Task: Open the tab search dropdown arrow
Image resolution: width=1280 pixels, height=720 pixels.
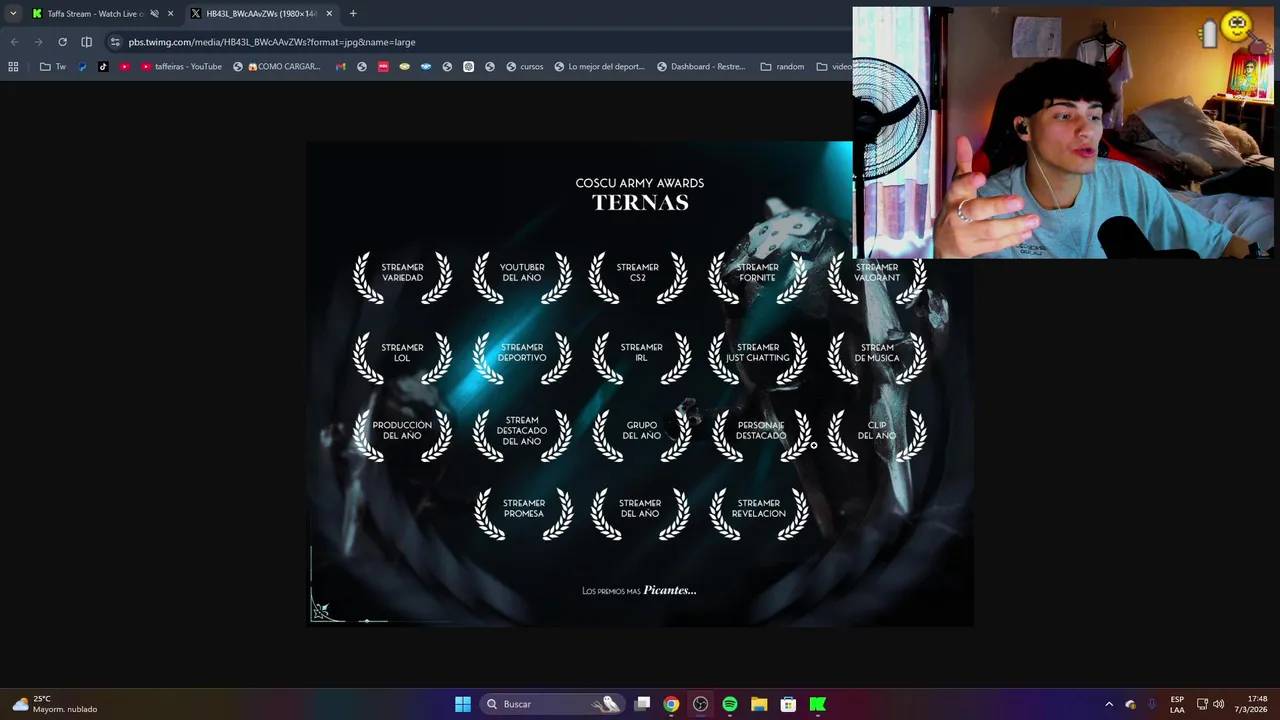Action: 13,13
